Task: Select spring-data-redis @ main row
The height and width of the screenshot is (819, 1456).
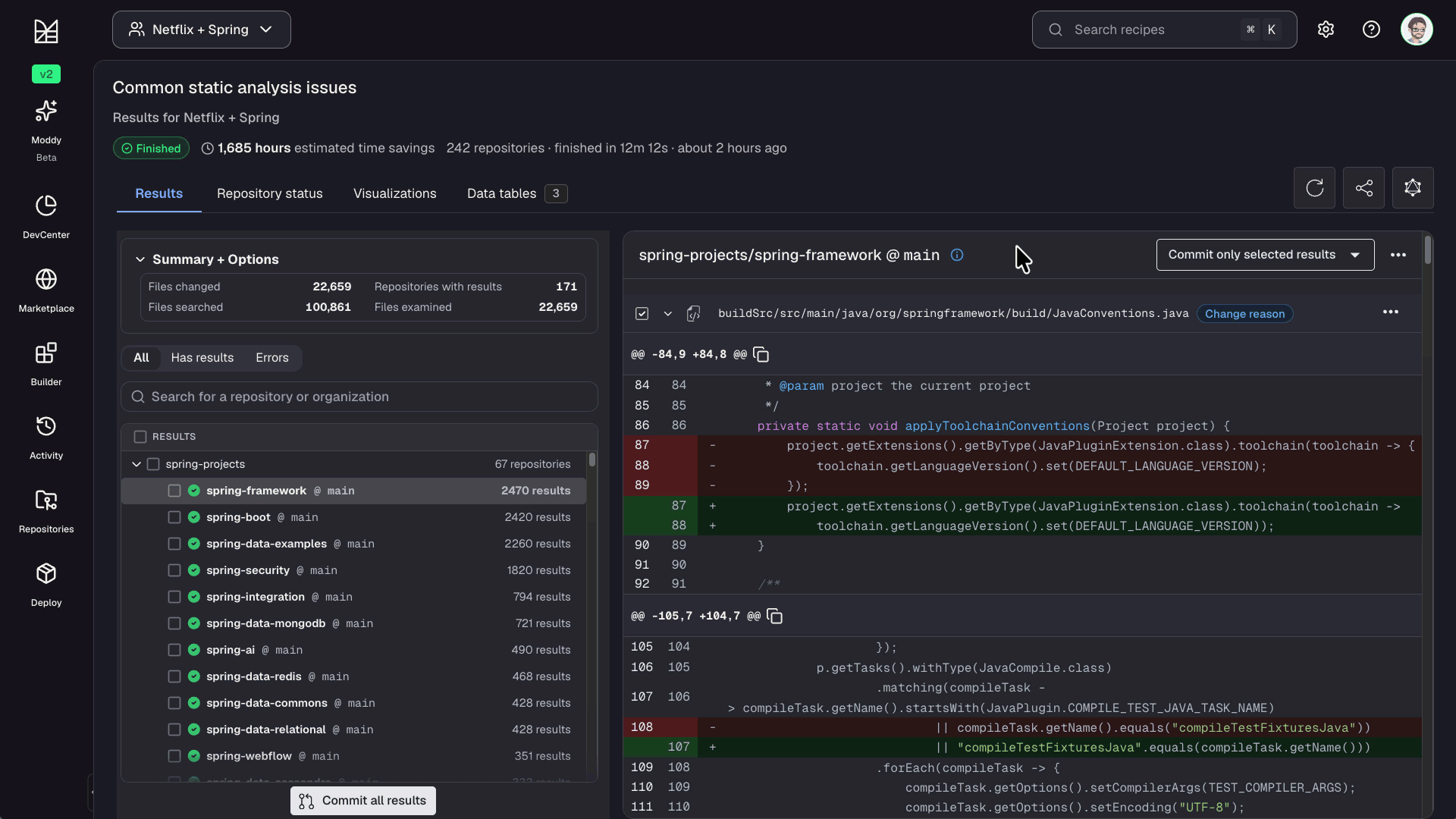Action: [353, 676]
